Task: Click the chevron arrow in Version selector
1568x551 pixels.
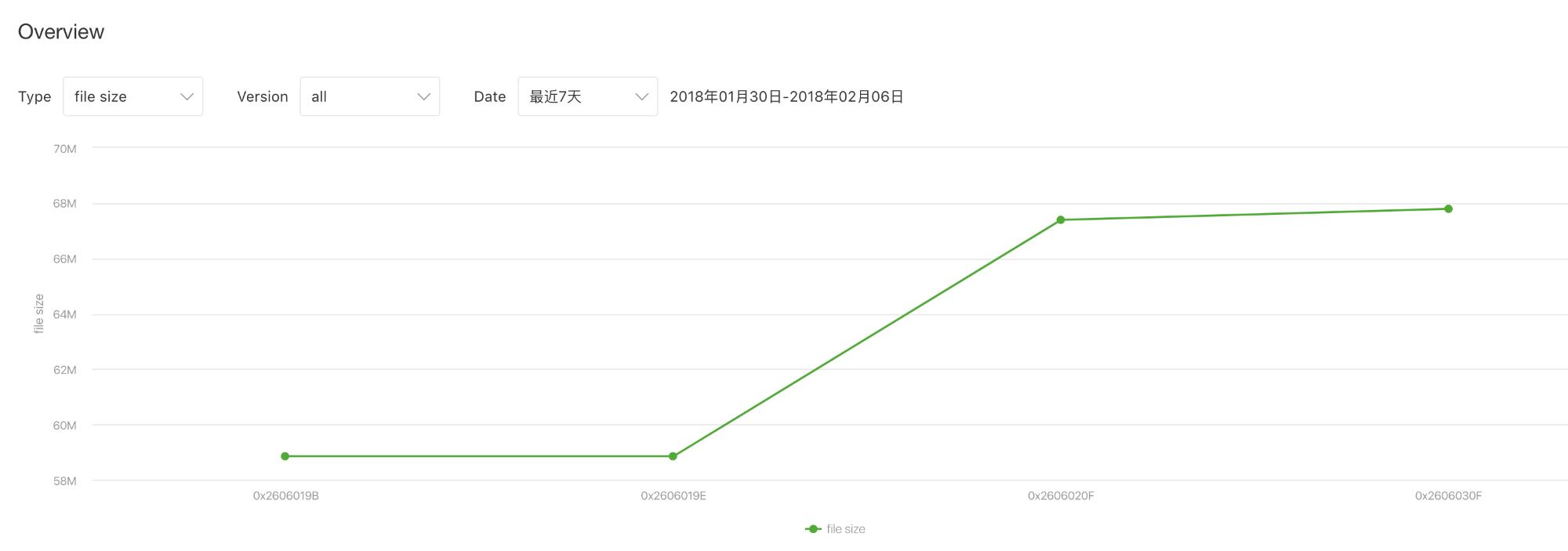Action: click(423, 96)
